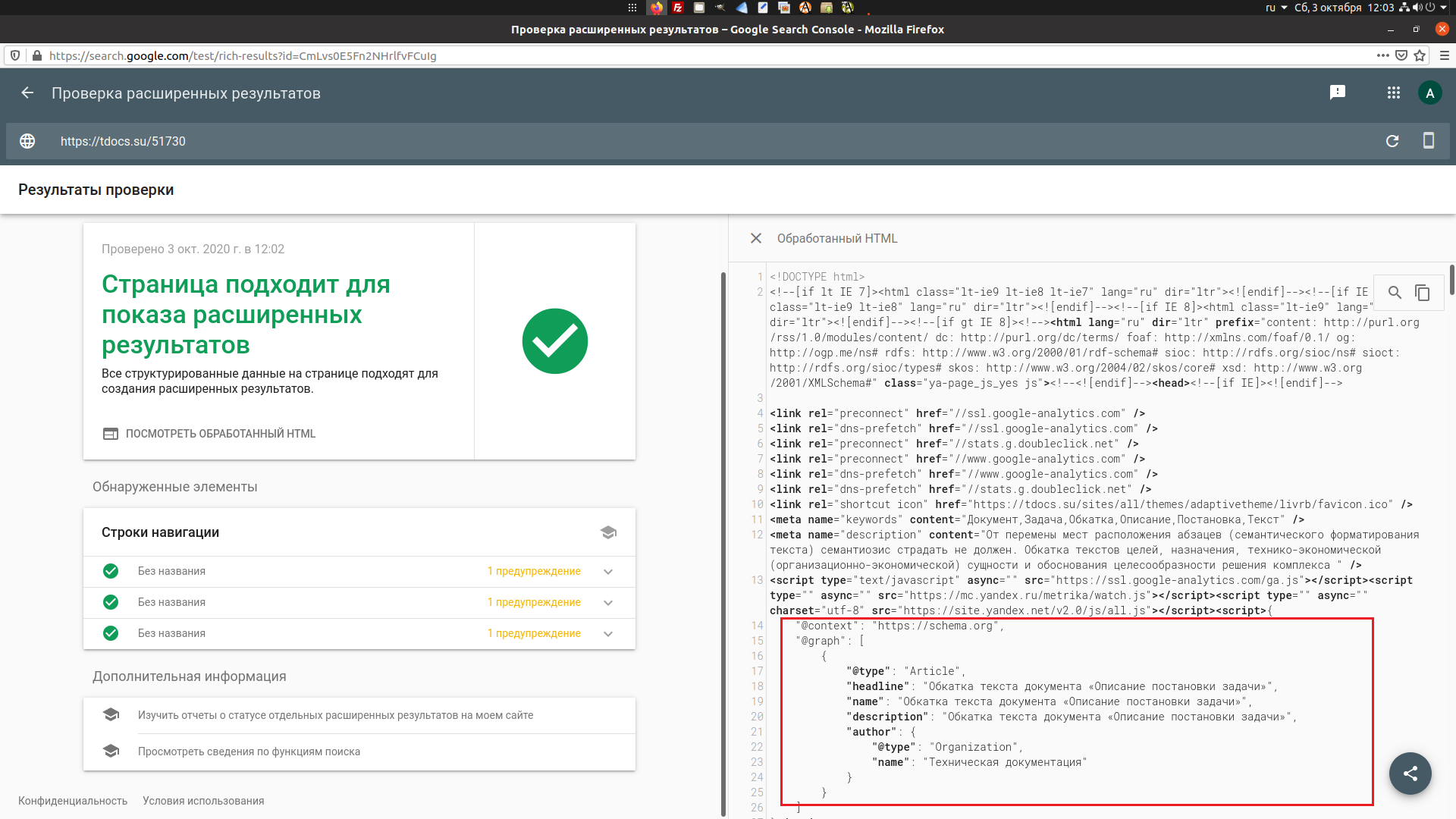Image resolution: width=1456 pixels, height=819 pixels.
Task: Click line number 14 in the code
Action: [758, 626]
